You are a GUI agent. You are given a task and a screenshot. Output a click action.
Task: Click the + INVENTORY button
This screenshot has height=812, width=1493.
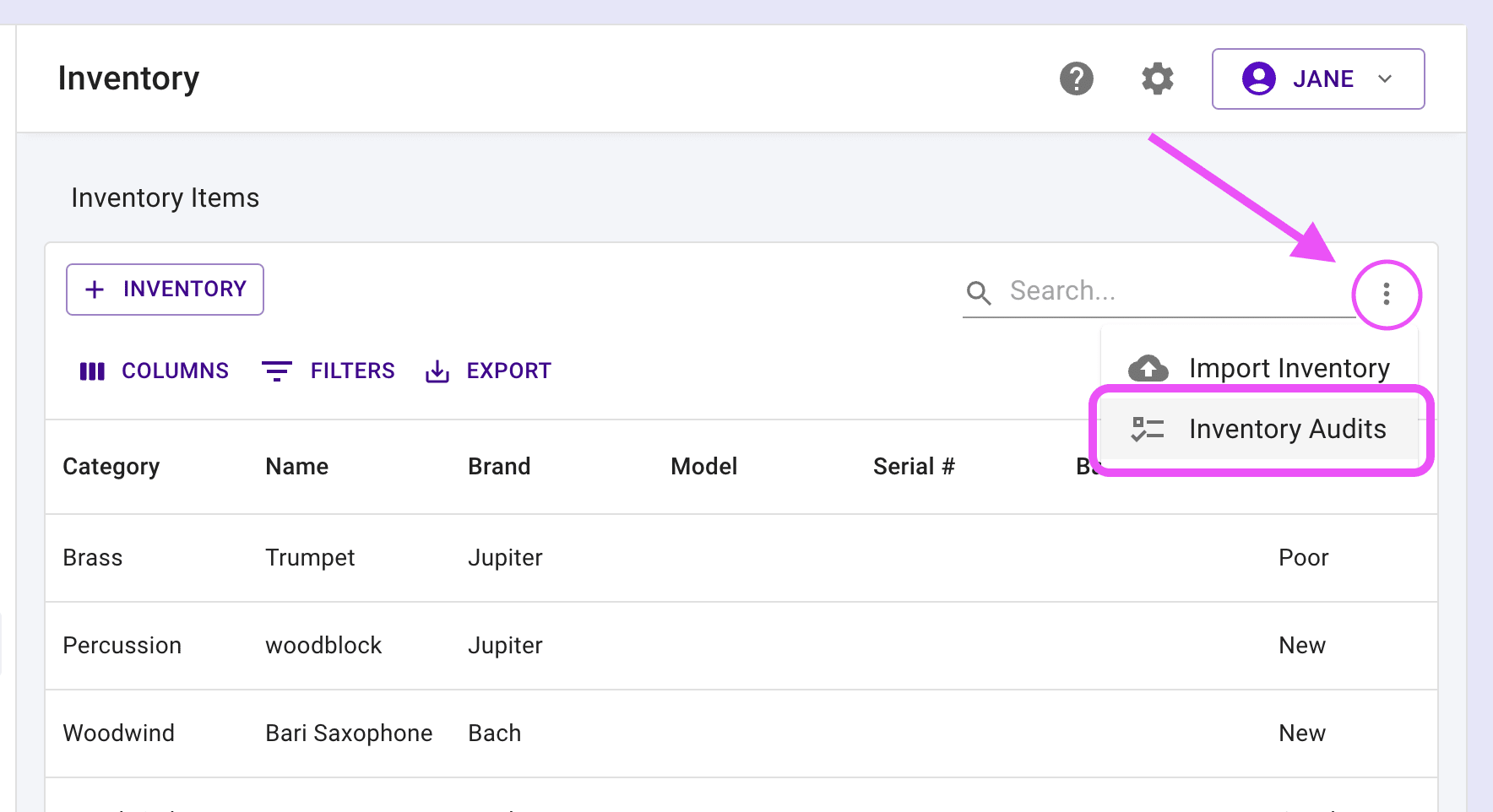coord(166,290)
